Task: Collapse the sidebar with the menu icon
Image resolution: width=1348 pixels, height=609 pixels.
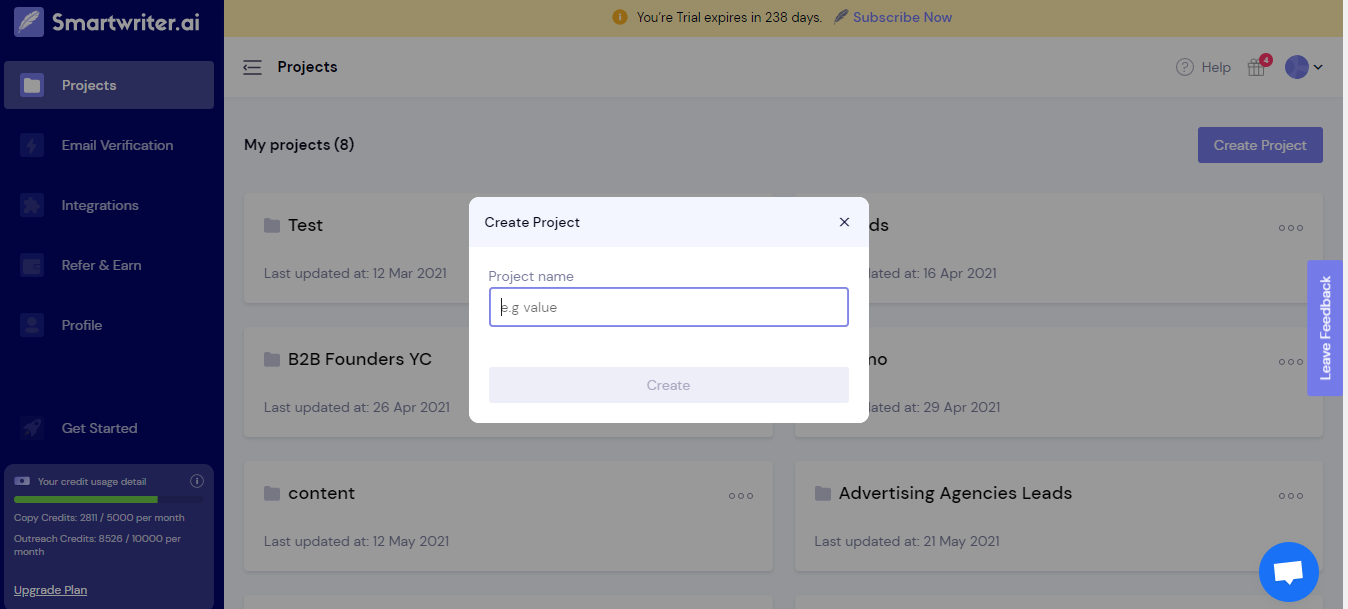Action: [x=252, y=67]
